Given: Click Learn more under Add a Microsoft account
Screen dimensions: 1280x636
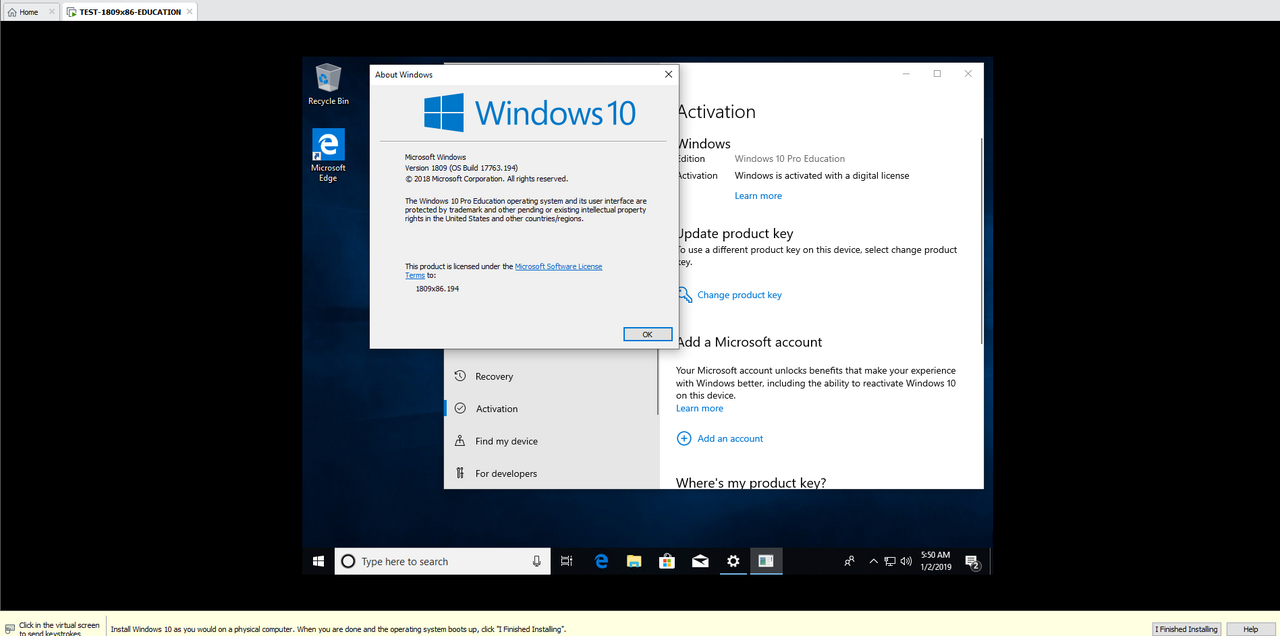Looking at the screenshot, I should coord(699,408).
